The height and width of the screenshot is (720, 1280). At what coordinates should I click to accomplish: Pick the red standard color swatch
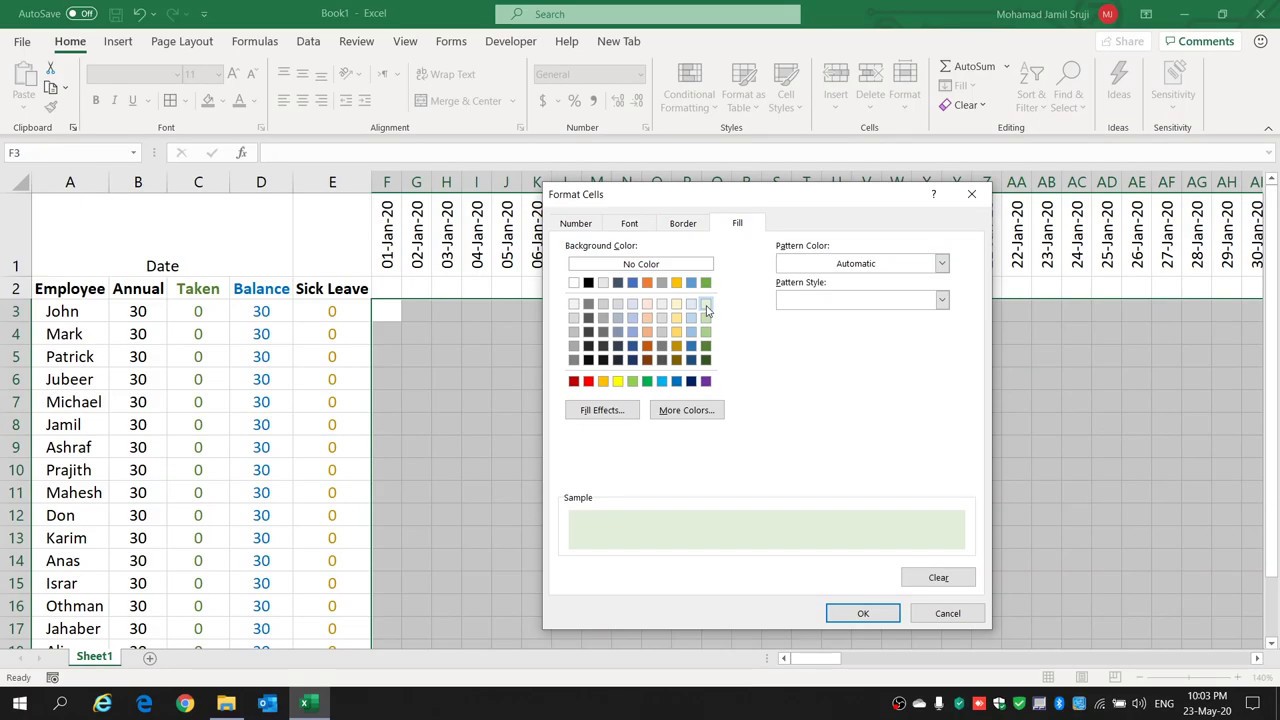(588, 381)
